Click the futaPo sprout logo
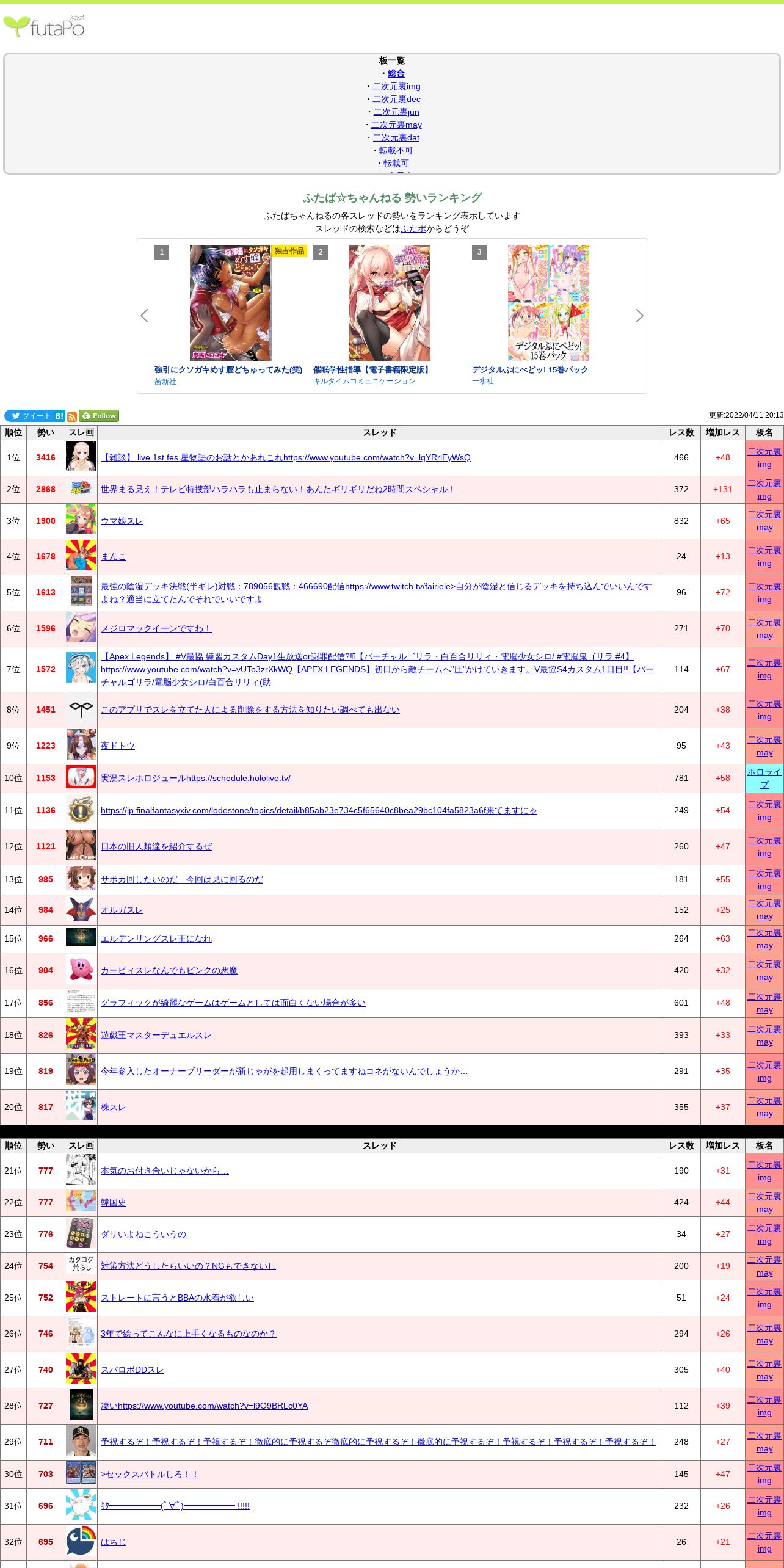The image size is (784, 1568). (44, 26)
